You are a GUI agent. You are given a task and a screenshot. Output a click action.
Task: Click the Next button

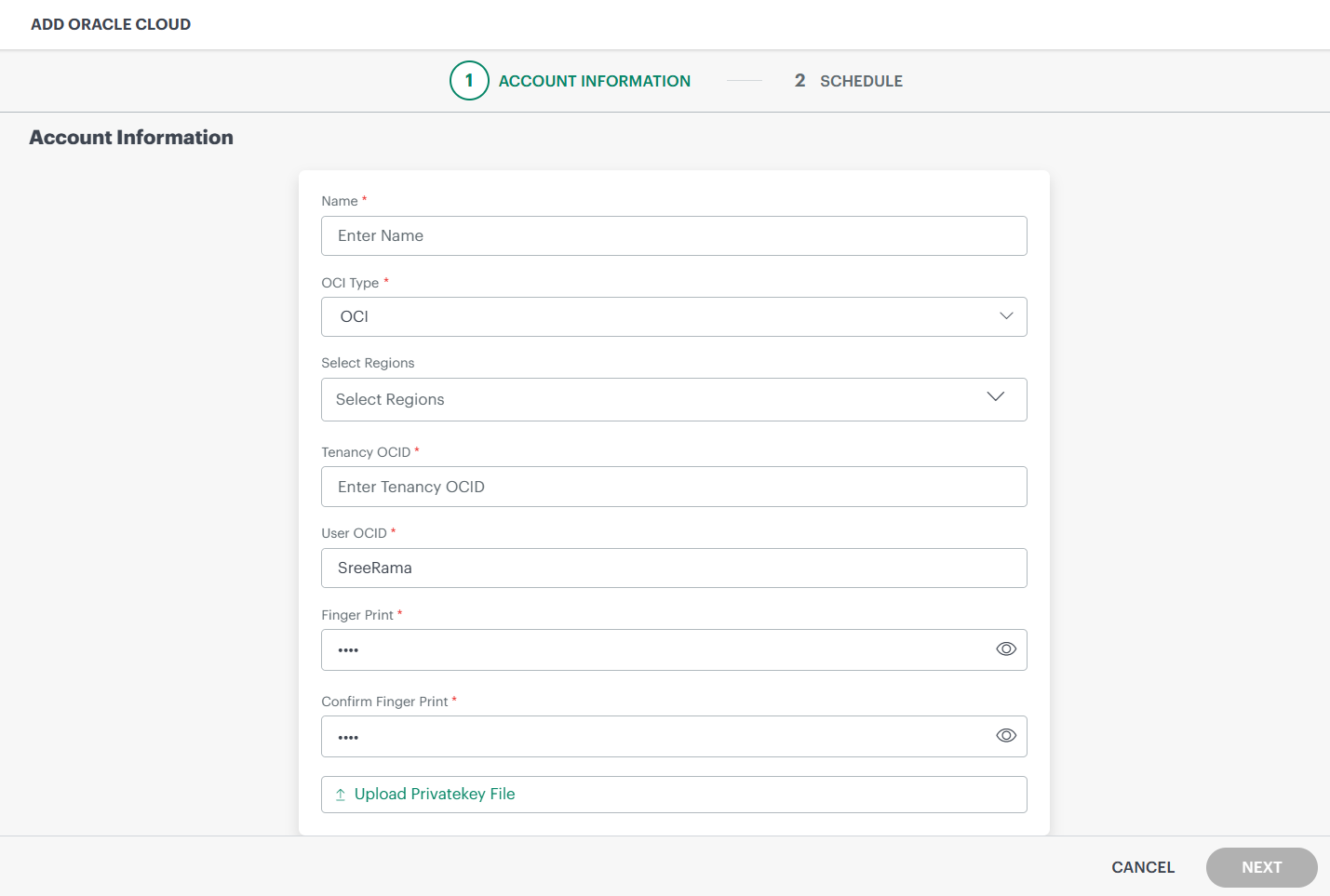click(1261, 867)
